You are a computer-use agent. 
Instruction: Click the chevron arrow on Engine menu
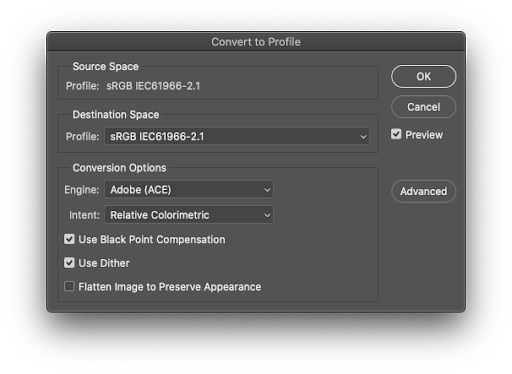coord(267,190)
